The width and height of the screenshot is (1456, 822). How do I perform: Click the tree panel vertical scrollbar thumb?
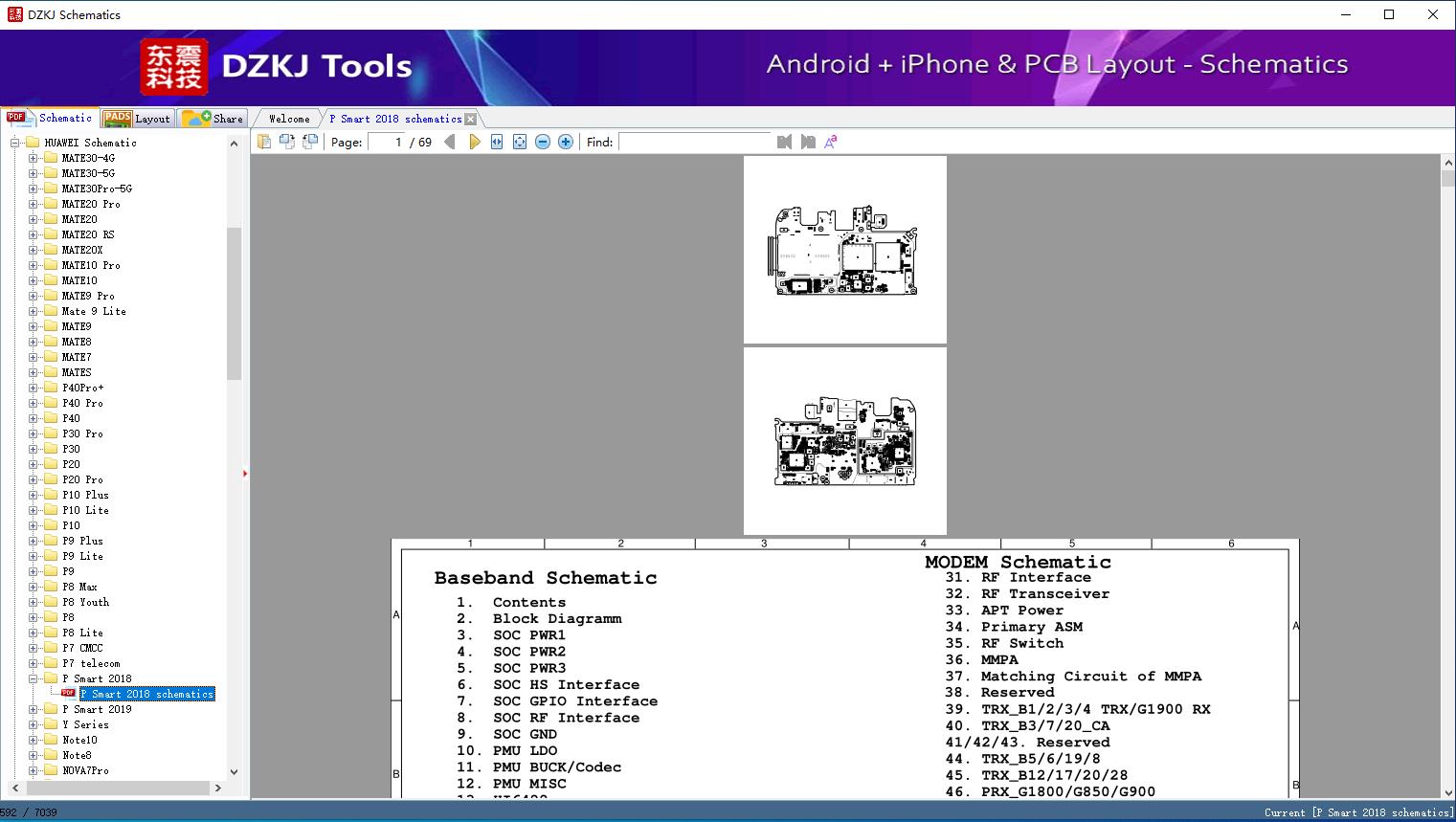234,304
